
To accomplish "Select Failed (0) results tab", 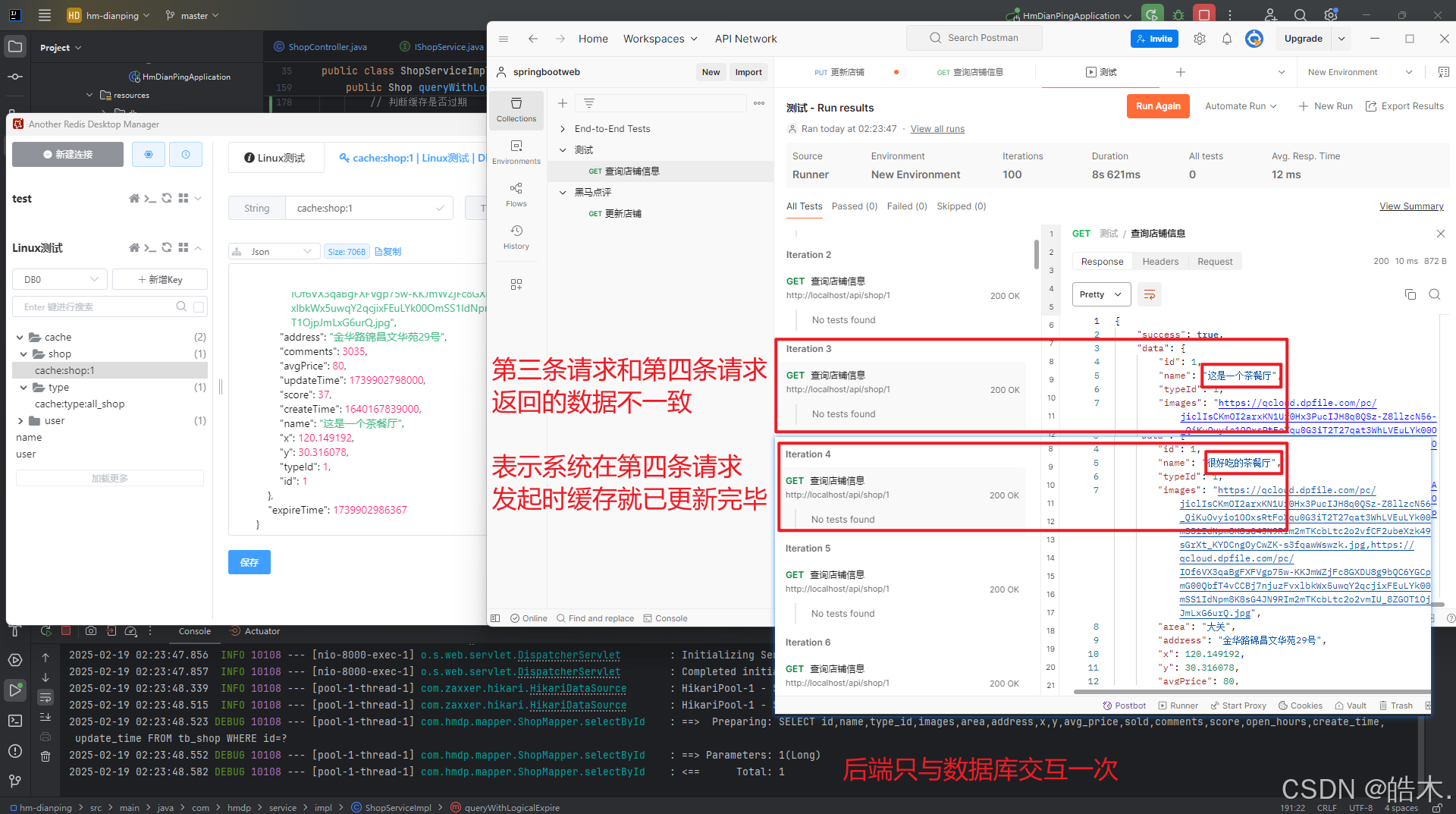I will (907, 206).
